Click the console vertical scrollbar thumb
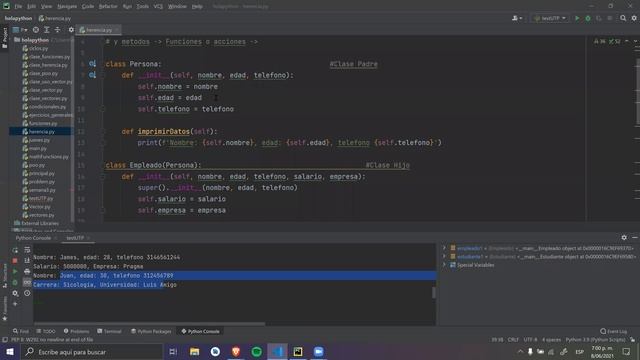Image resolution: width=640 pixels, height=360 pixels. (x=433, y=293)
